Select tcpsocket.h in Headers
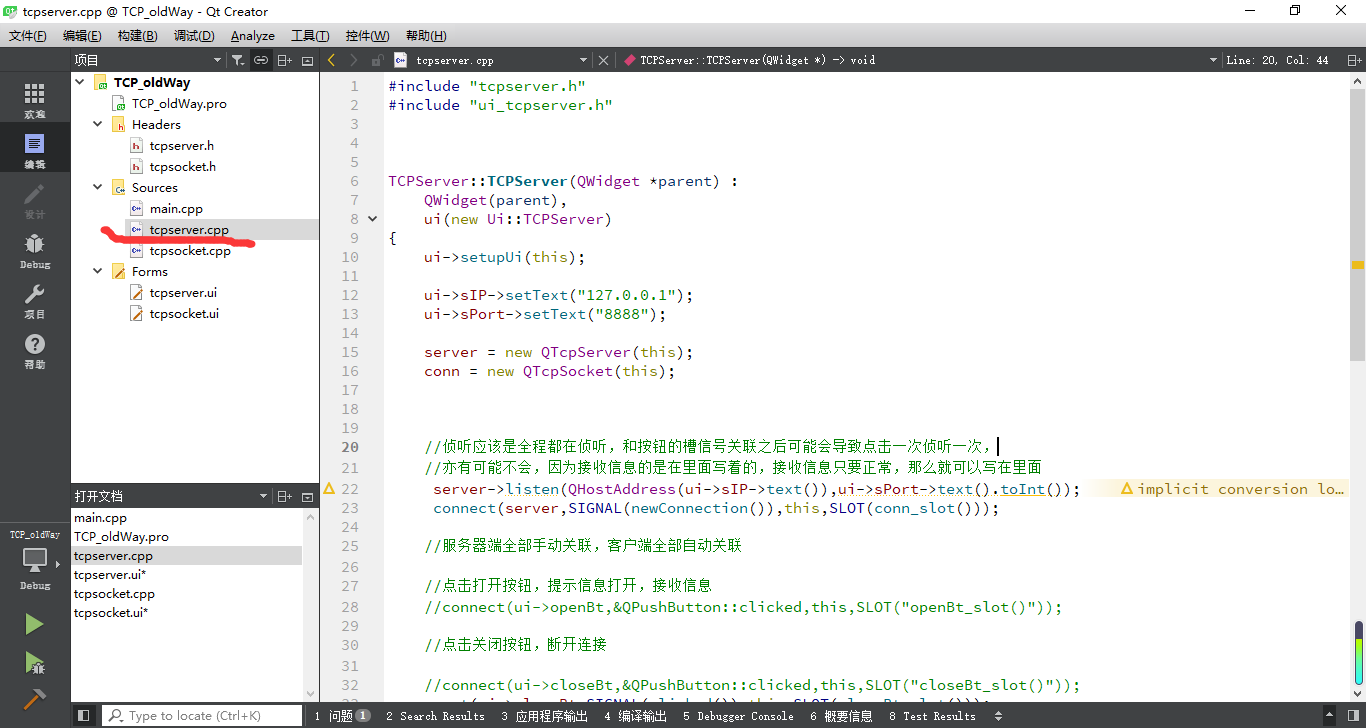Image resolution: width=1366 pixels, height=728 pixels. click(x=182, y=166)
